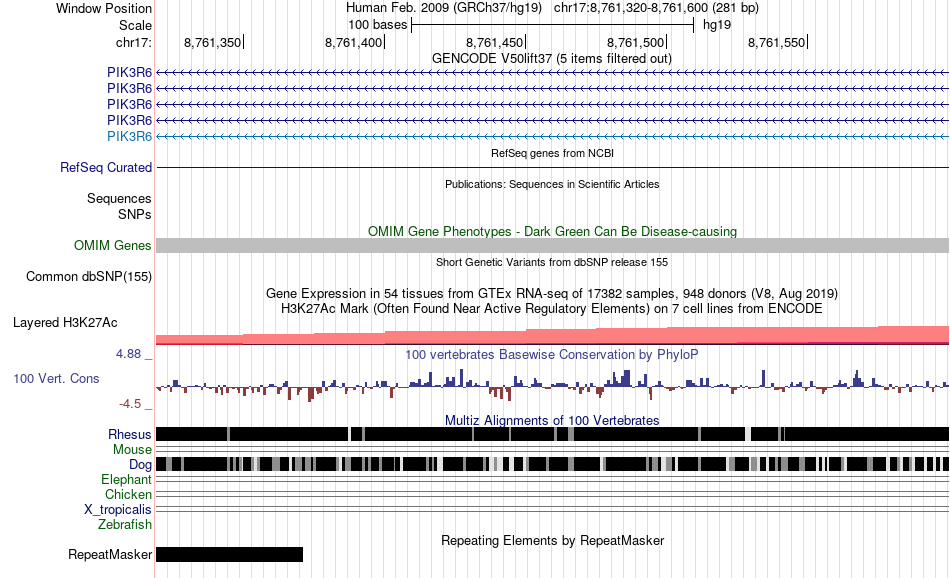Click the -4.5 conservation scale value
The image size is (950, 578).
coord(130,404)
